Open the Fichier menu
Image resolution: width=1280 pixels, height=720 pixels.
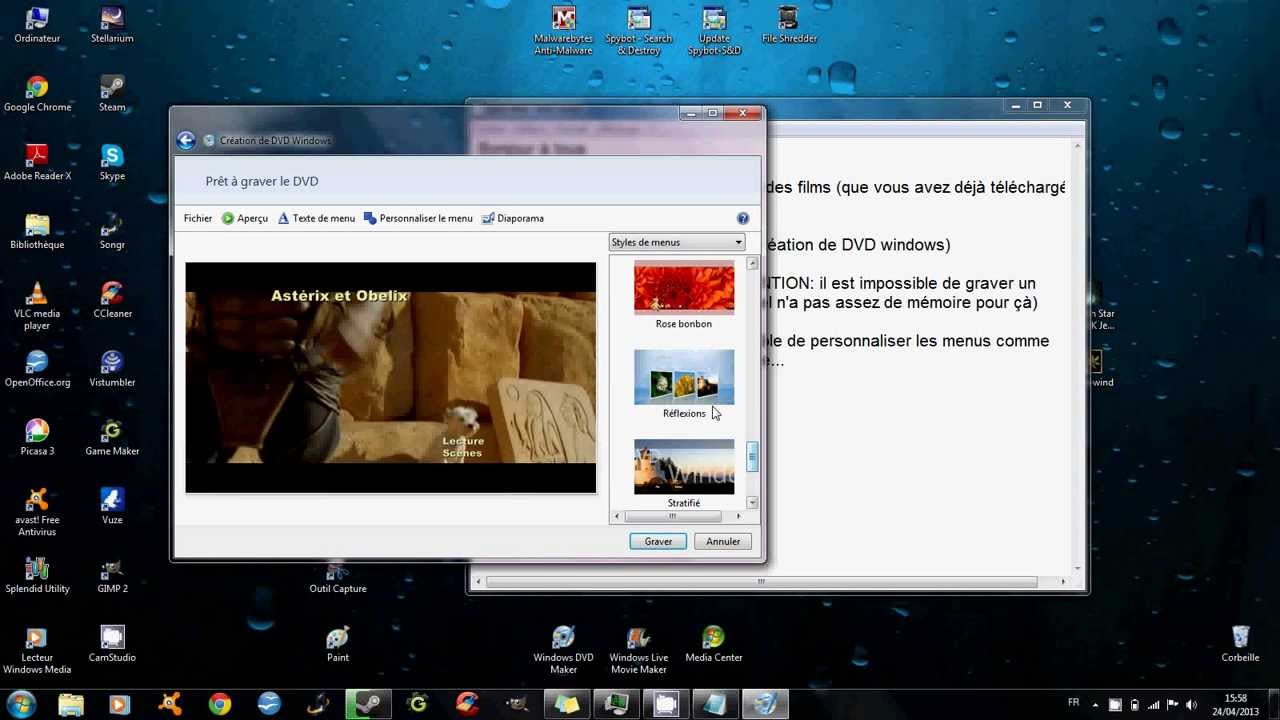tap(198, 218)
